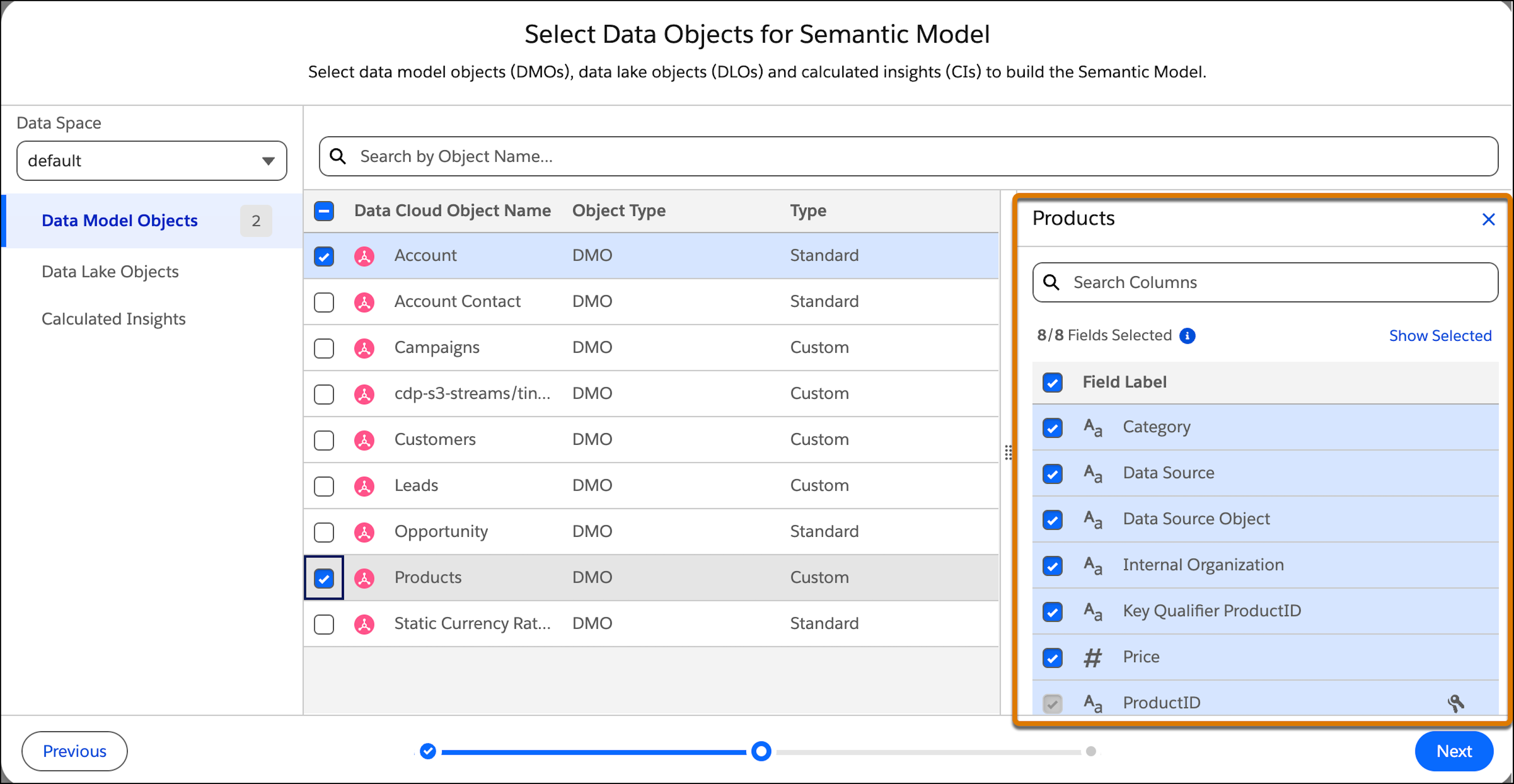This screenshot has height=784, width=1514.
Task: Click the completed first progress step
Action: [428, 751]
